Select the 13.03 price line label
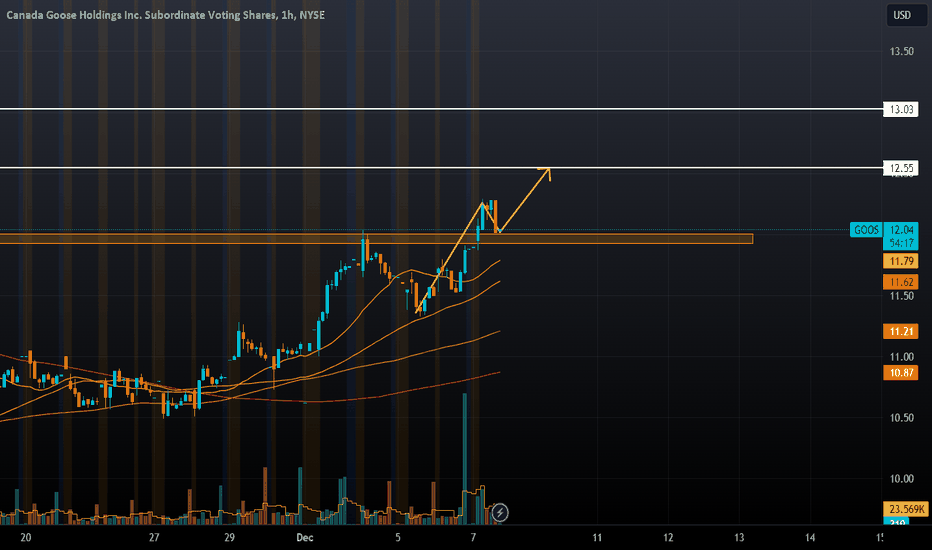 pyautogui.click(x=900, y=109)
